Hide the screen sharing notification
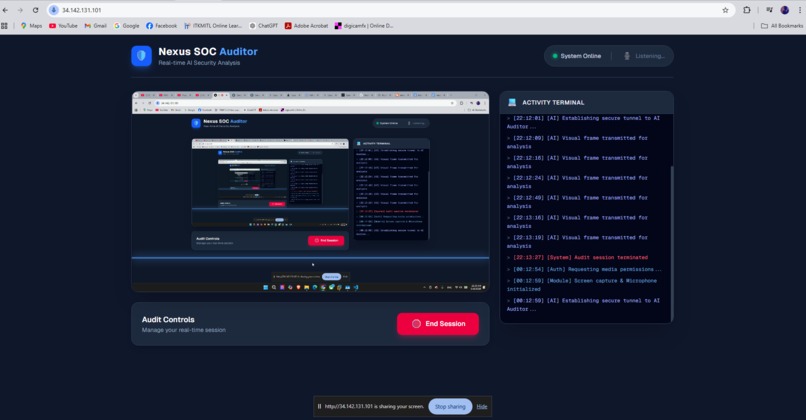 tap(482, 407)
